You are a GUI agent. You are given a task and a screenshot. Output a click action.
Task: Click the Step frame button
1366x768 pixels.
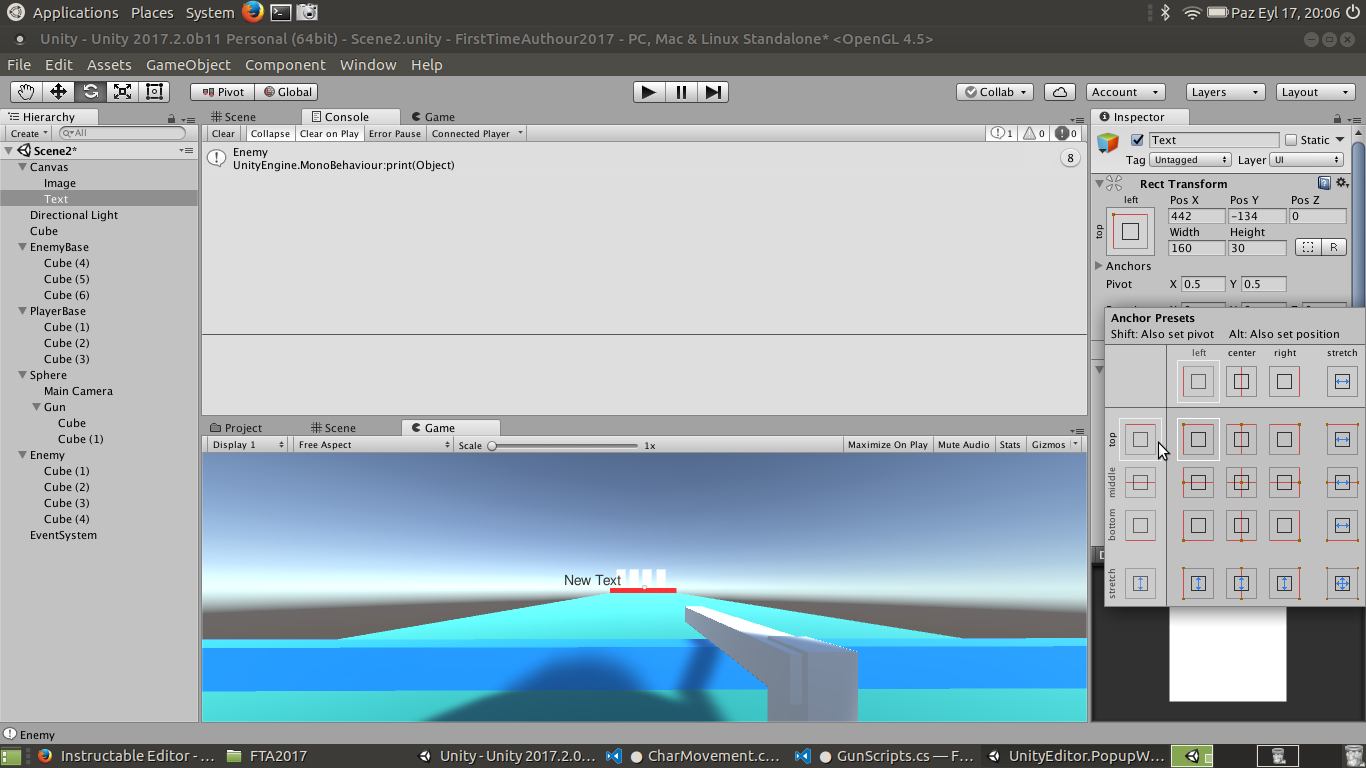[x=713, y=92]
